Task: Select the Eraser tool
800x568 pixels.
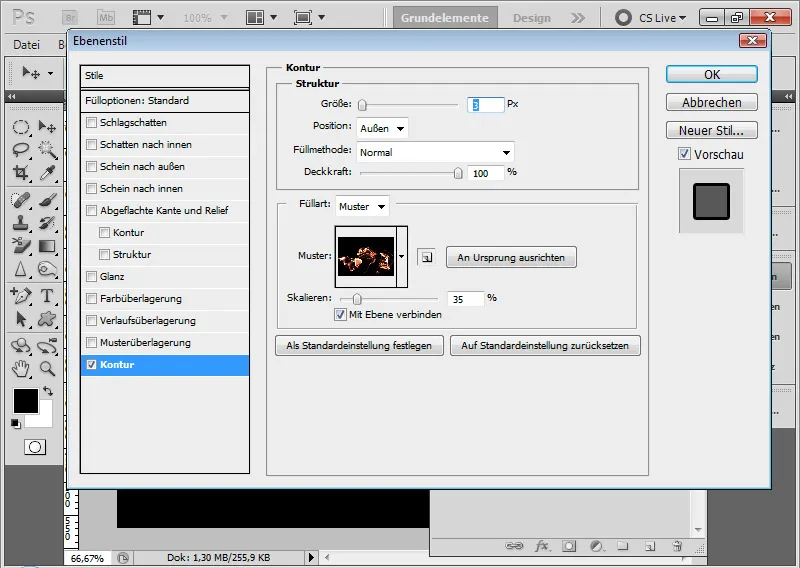Action: (x=20, y=246)
